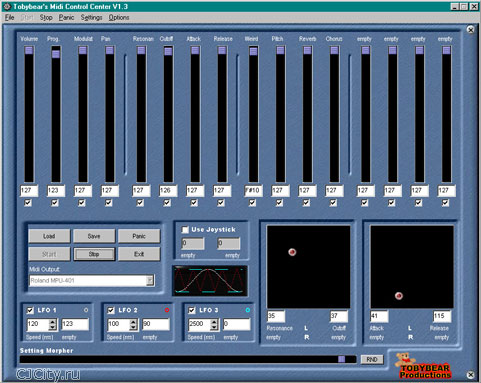Click the RND randomize button
This screenshot has width=481, height=383.
tap(372, 359)
